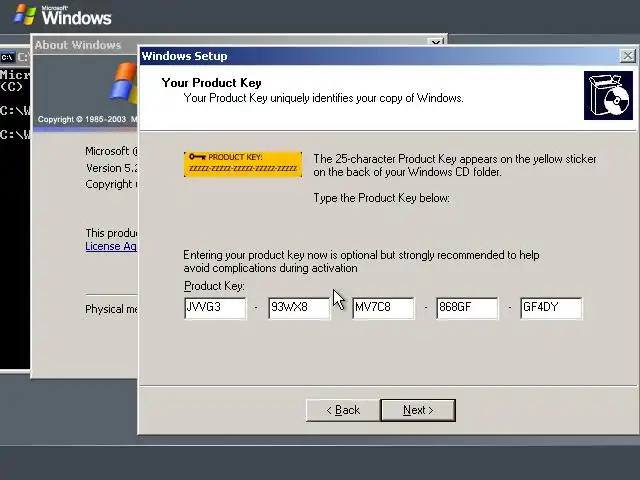Click the Windows flag logo in About Windows
This screenshot has width=640, height=480.
(123, 82)
